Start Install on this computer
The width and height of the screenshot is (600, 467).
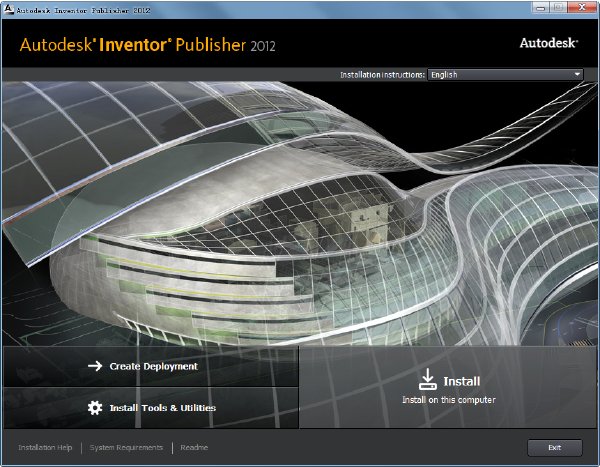(448, 387)
